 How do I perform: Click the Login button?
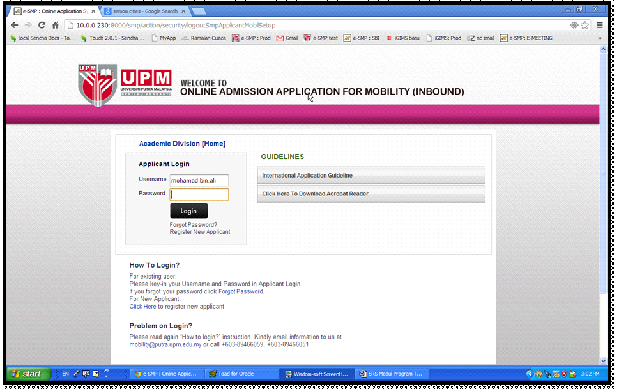click(x=189, y=211)
